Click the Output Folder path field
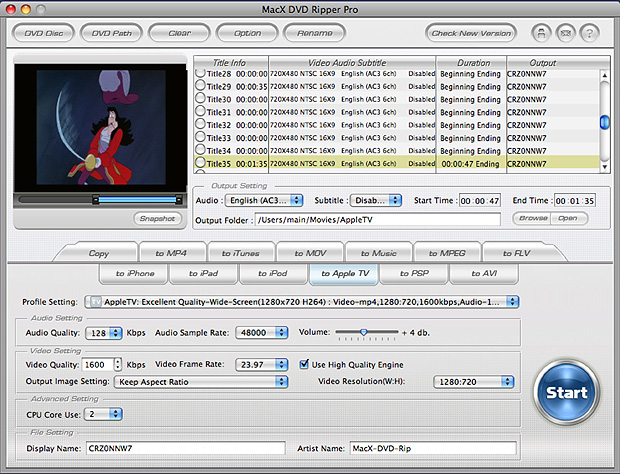This screenshot has height=474, width=620. pos(378,220)
